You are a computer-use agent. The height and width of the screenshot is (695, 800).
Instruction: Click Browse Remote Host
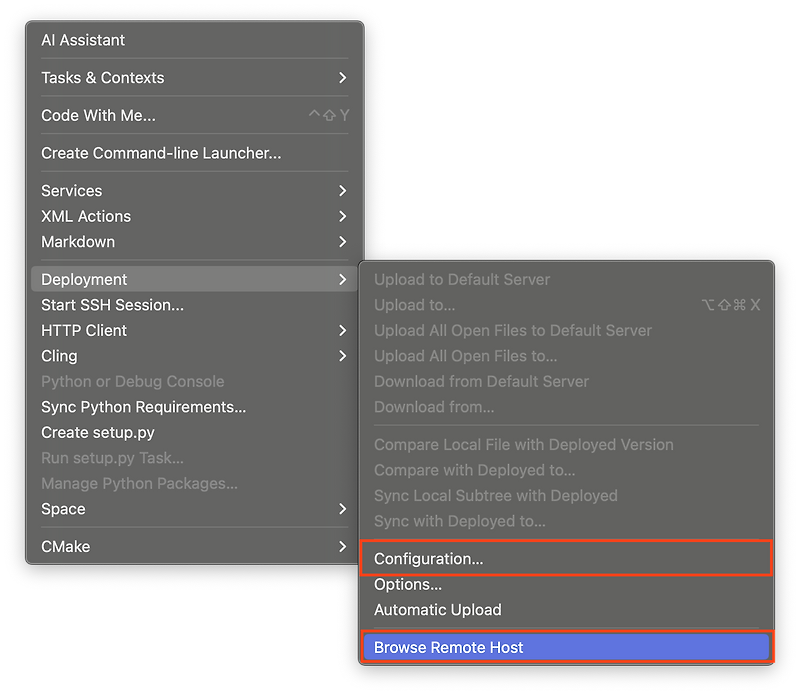click(449, 648)
